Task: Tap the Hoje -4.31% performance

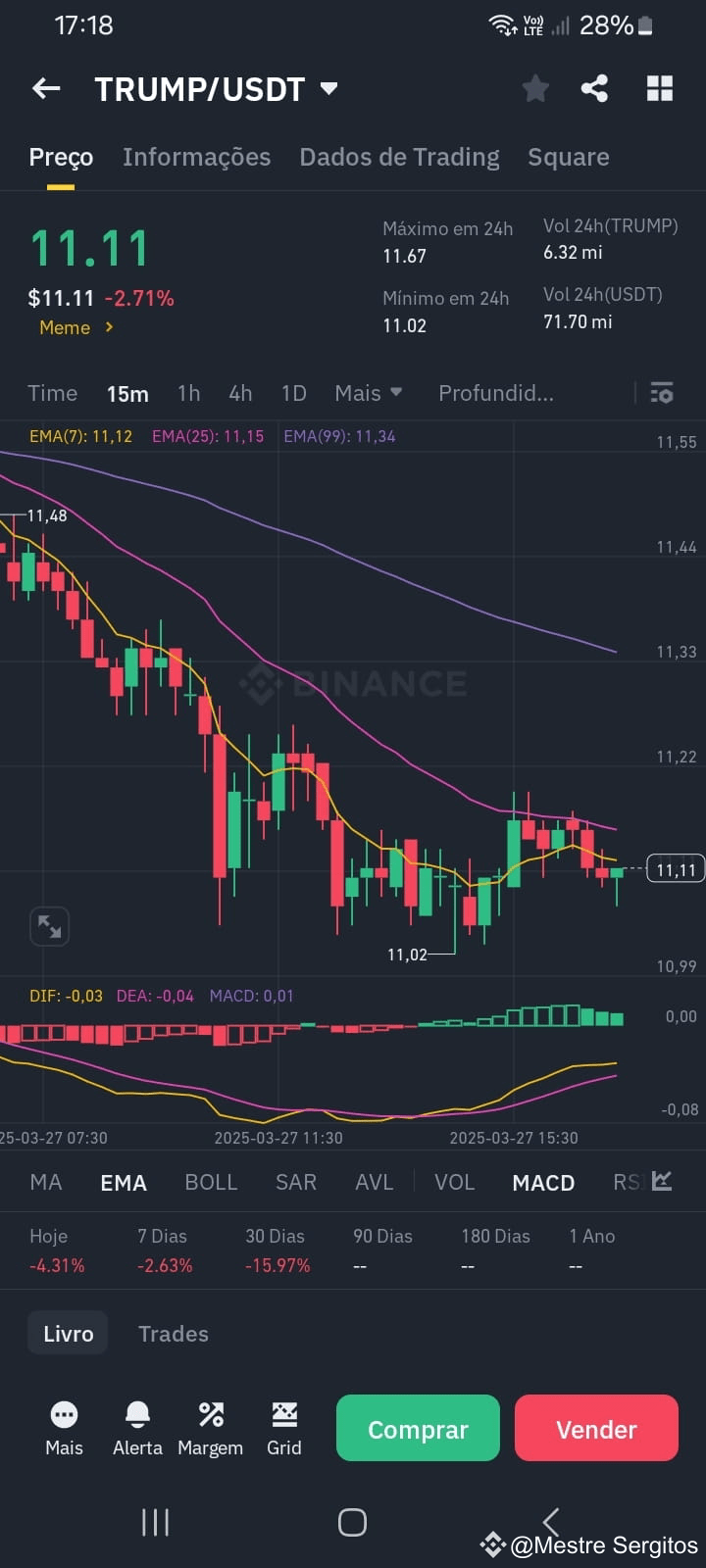Action: tap(57, 1250)
